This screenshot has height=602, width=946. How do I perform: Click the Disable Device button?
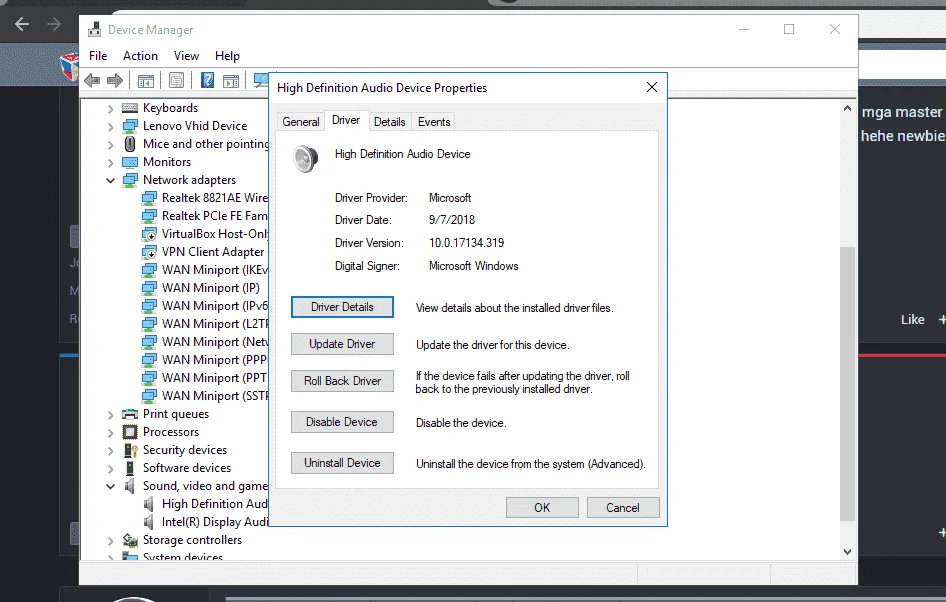tap(342, 422)
